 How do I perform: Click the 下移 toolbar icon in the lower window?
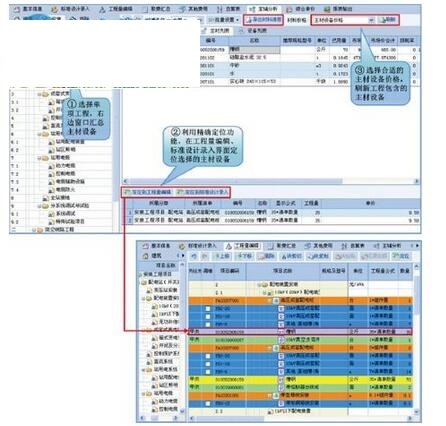[243, 256]
